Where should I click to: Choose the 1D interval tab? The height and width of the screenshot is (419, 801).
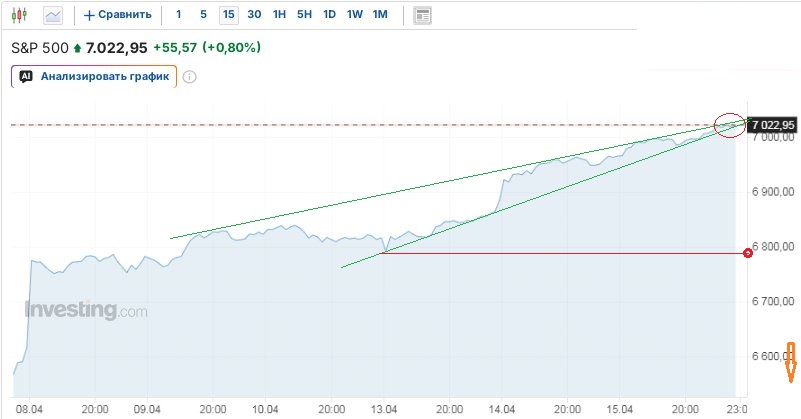pyautogui.click(x=329, y=15)
